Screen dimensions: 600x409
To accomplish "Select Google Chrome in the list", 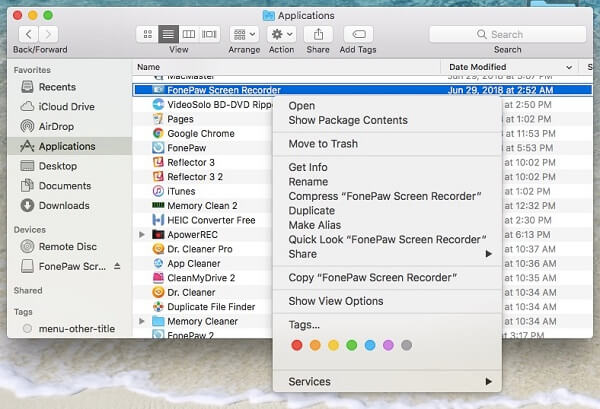I will coord(203,134).
